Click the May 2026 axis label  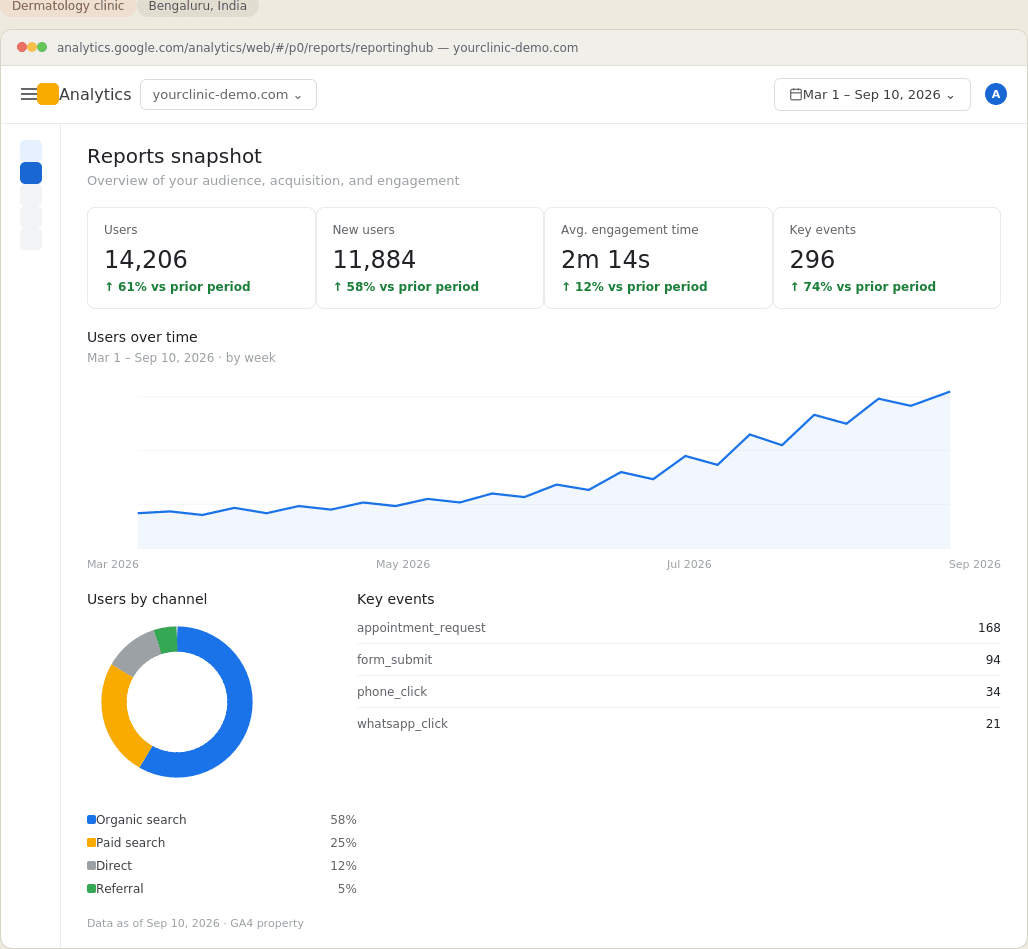pos(403,564)
